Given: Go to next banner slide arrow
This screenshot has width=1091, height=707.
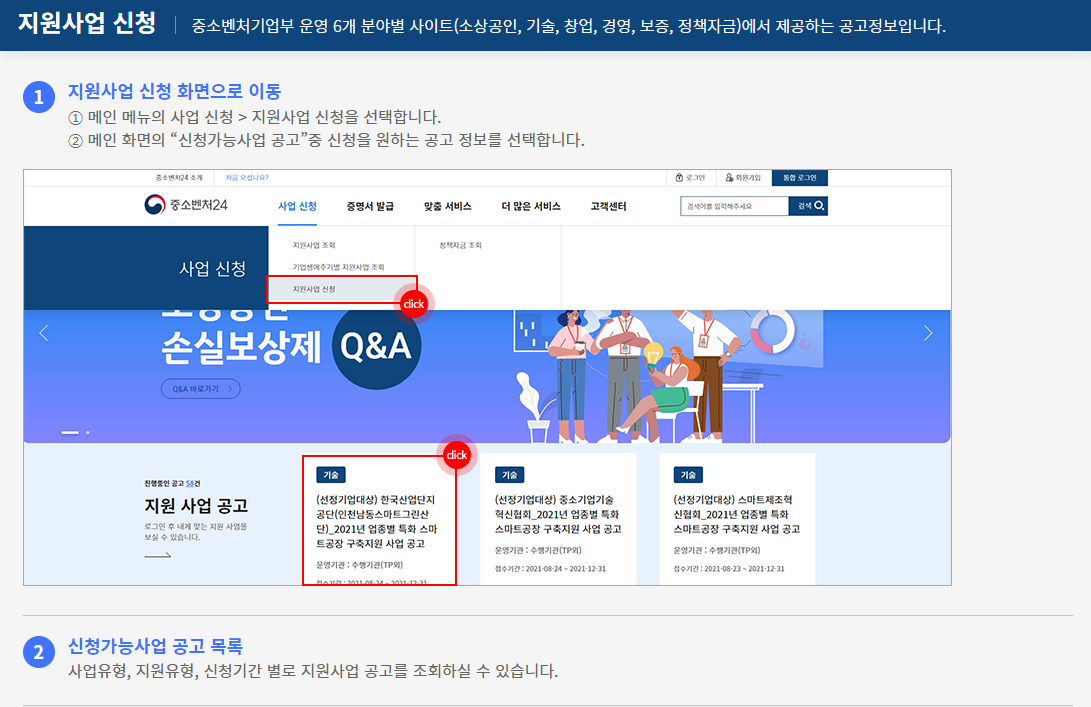Looking at the screenshot, I should coord(927,333).
